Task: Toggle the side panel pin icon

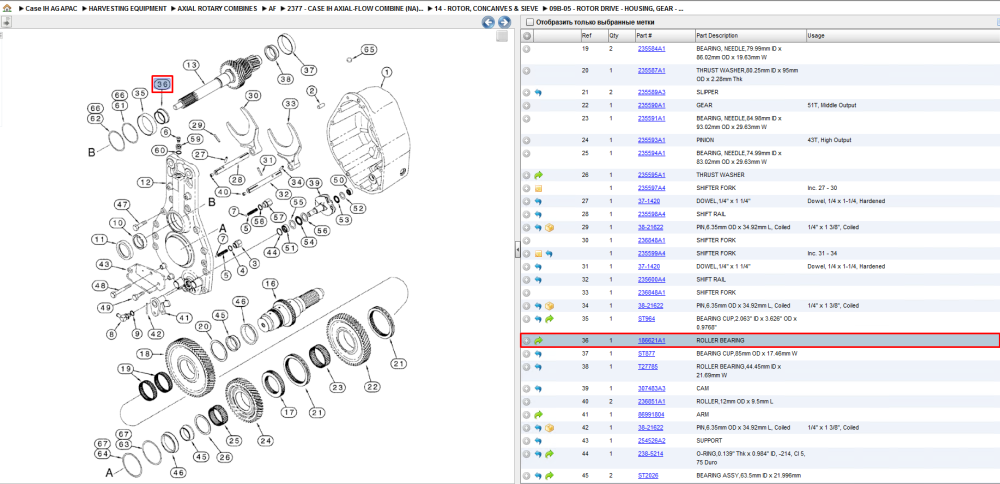Action: (x=6, y=22)
